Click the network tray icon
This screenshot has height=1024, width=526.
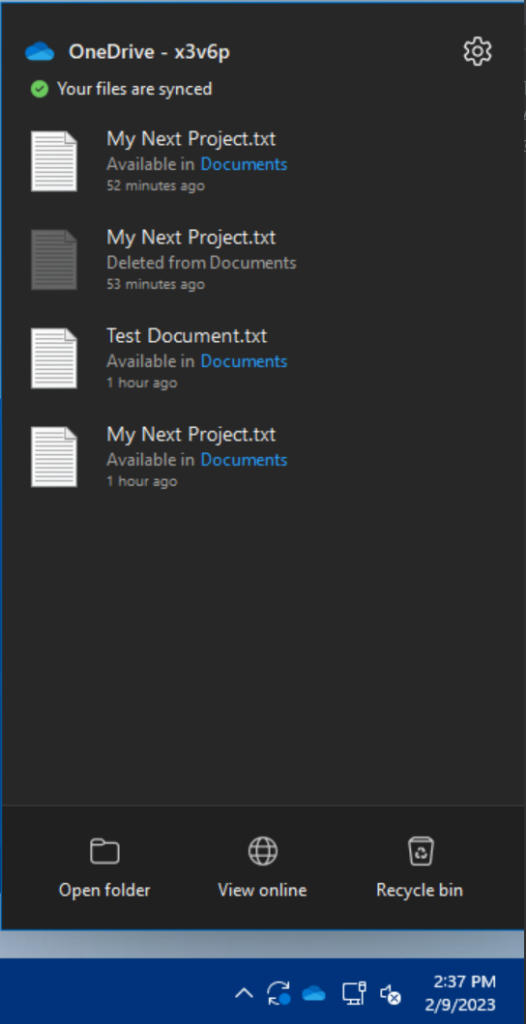point(354,993)
